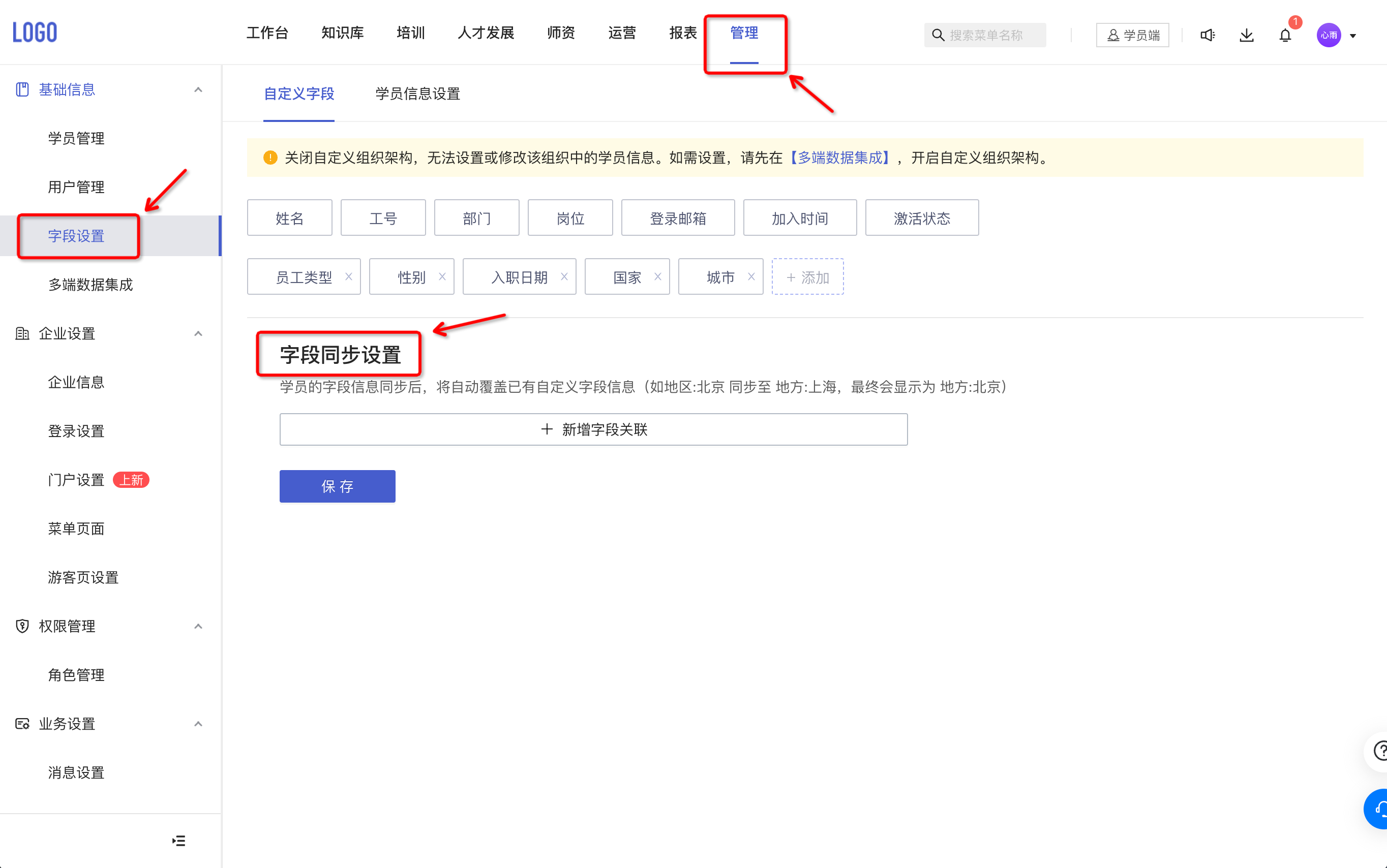The width and height of the screenshot is (1387, 868).
Task: Remove the 入职日期 custom field
Action: pos(564,276)
